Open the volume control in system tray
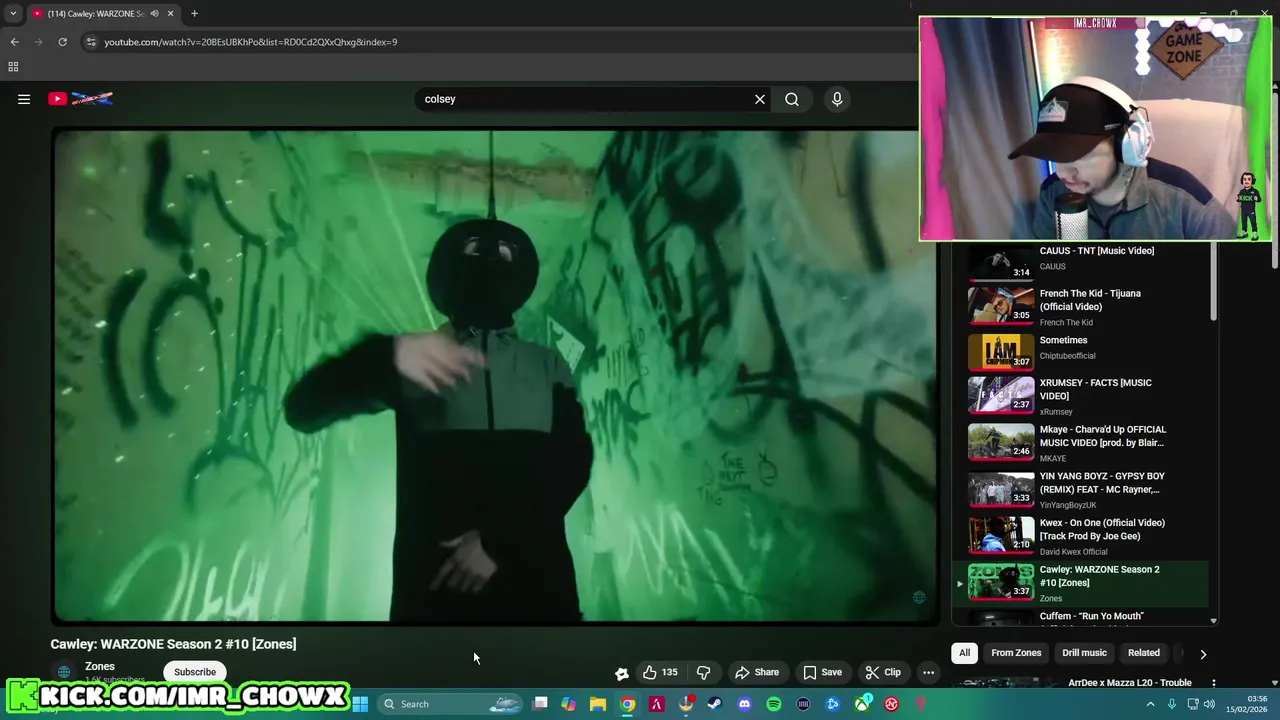1280x720 pixels. tap(1211, 704)
